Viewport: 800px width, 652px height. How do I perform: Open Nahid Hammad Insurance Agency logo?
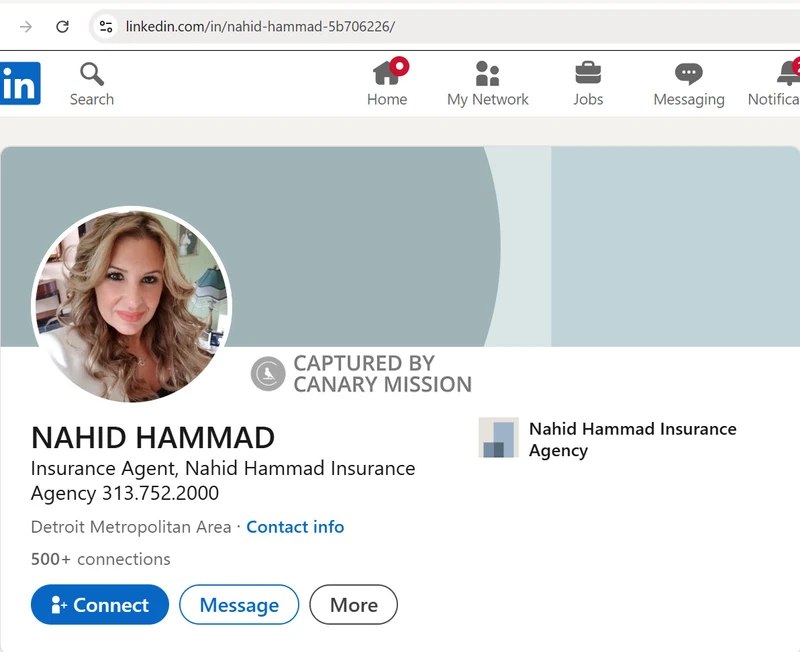(498, 438)
